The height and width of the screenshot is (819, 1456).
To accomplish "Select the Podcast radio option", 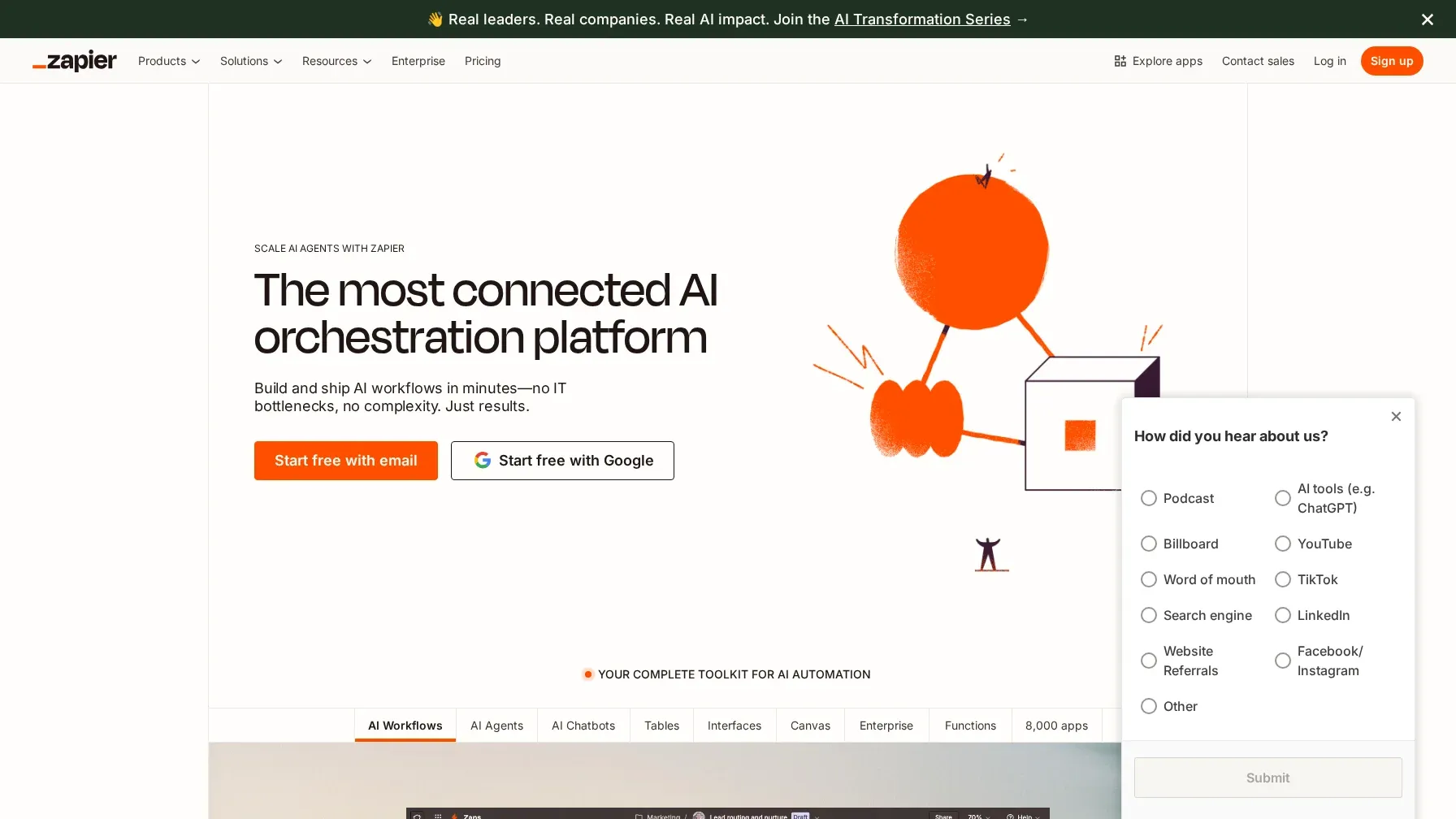I will (x=1149, y=498).
